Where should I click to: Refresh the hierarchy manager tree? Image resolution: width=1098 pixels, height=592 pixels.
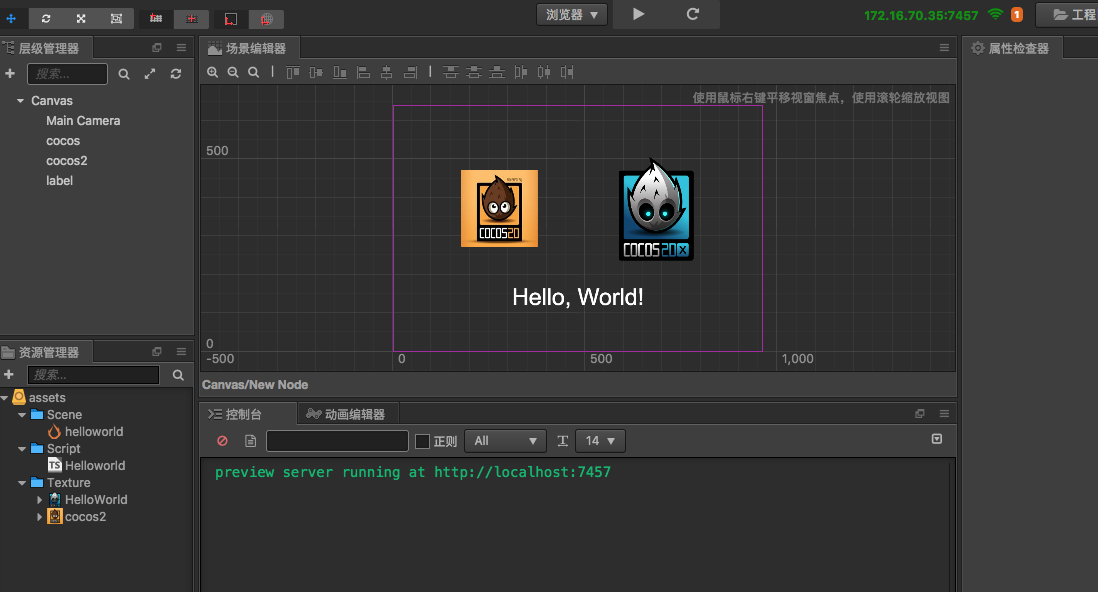176,74
